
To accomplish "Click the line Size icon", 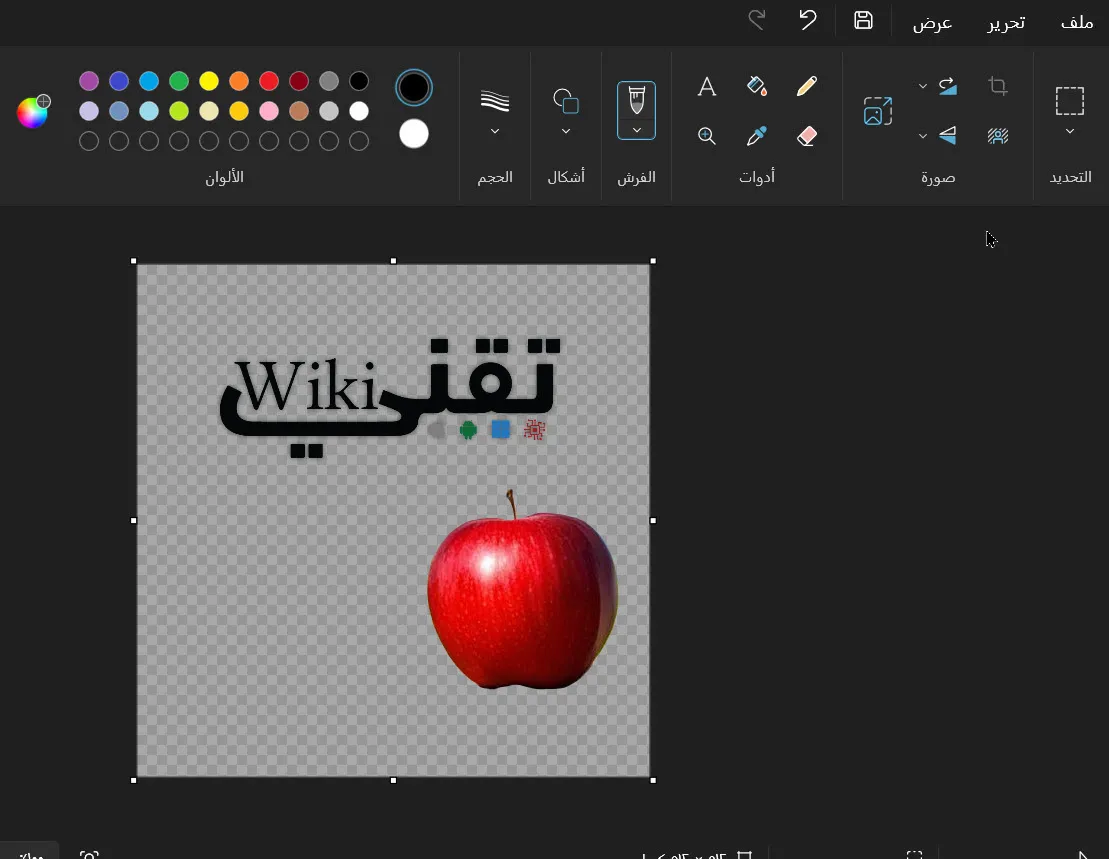I will point(495,101).
